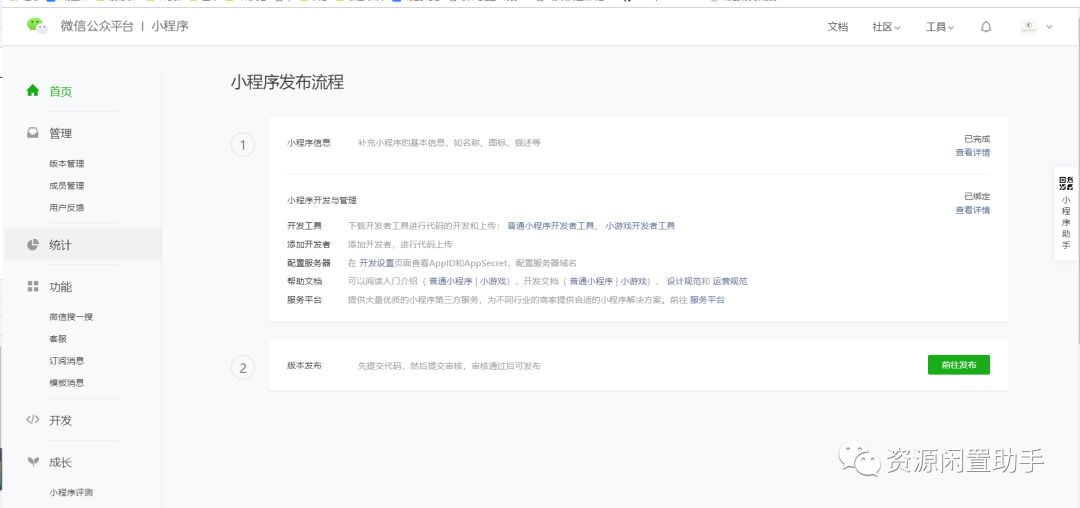Open 文档 in the top navigation
Image resolution: width=1080 pixels, height=508 pixels.
[838, 27]
